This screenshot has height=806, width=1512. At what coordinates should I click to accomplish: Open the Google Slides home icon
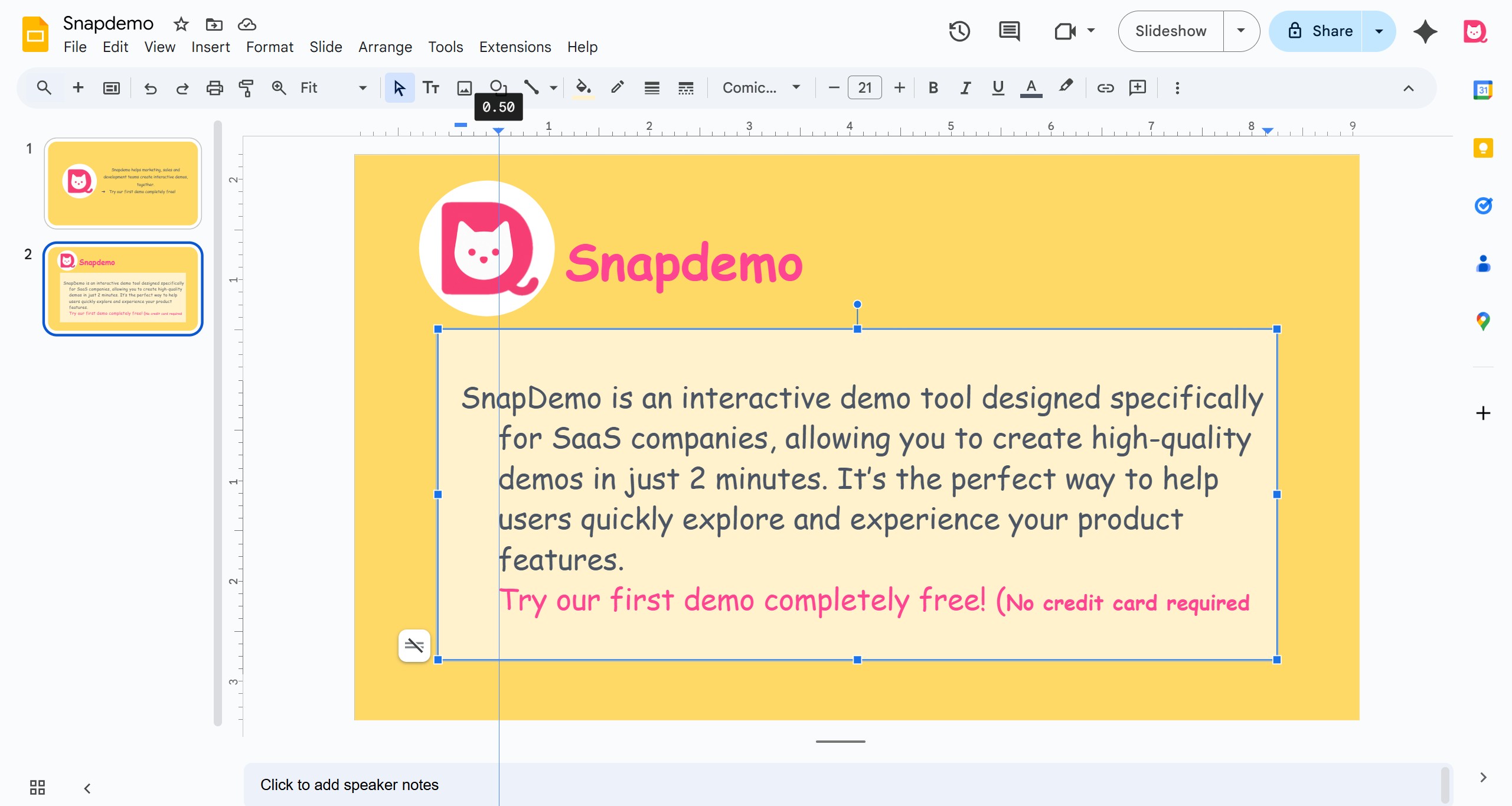click(x=35, y=34)
